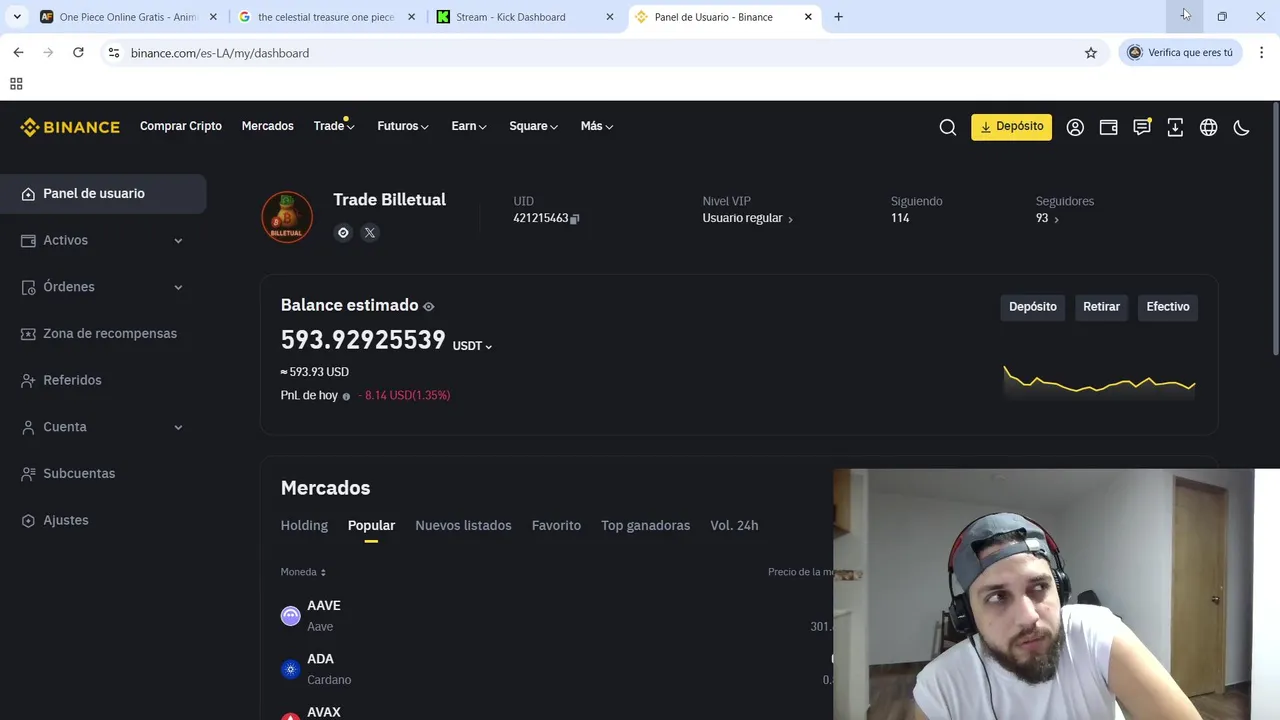This screenshot has height=720, width=1280.
Task: Click the Binance Square profile icon
Action: [343, 233]
